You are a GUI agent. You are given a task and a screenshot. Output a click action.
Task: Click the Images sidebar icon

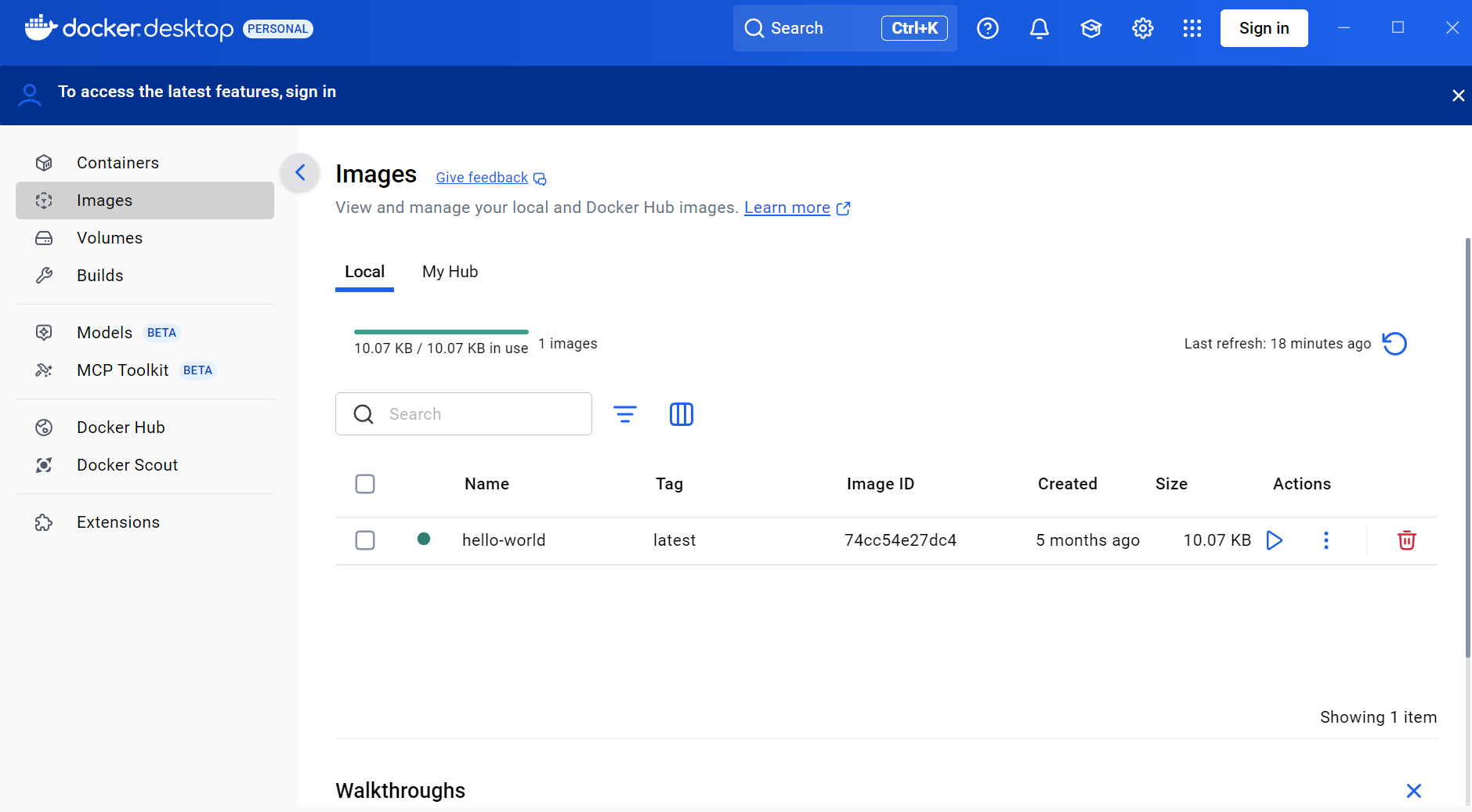(44, 200)
